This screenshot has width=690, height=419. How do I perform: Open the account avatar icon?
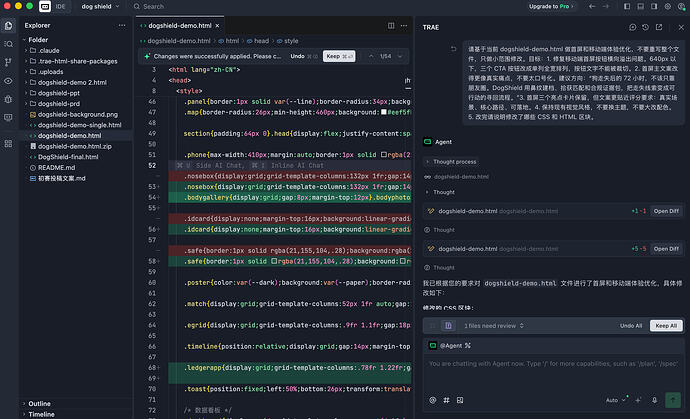(x=681, y=6)
